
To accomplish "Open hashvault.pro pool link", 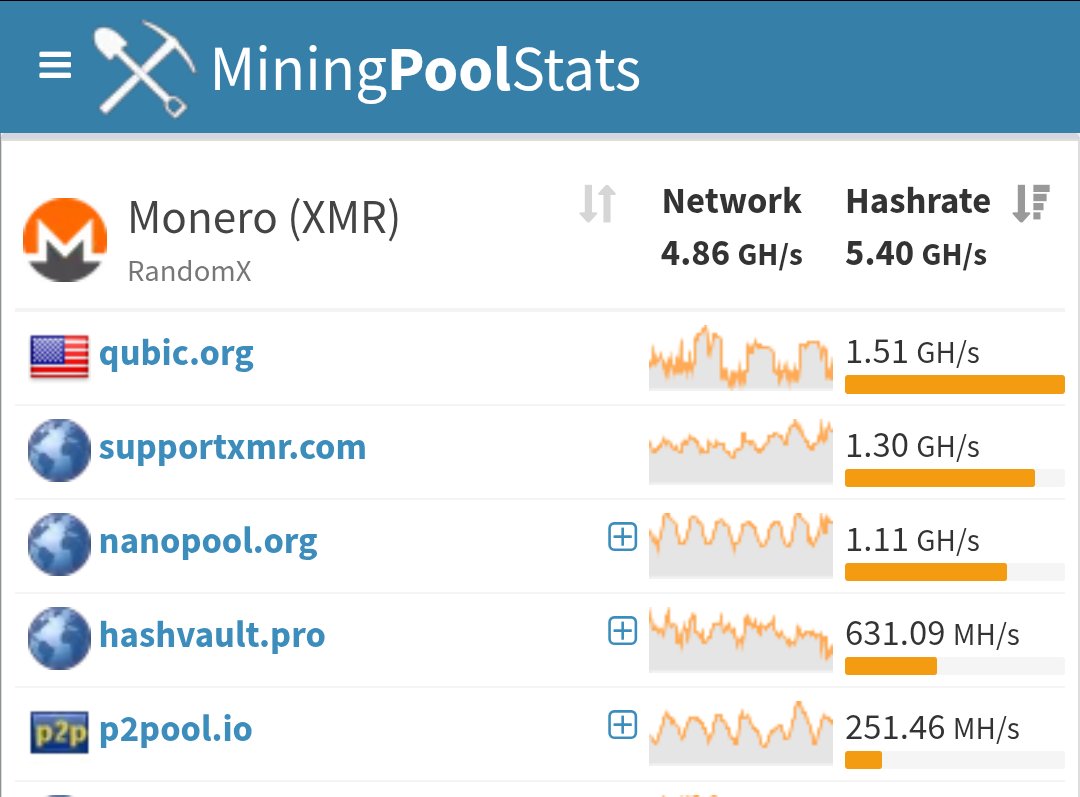I will pos(212,635).
